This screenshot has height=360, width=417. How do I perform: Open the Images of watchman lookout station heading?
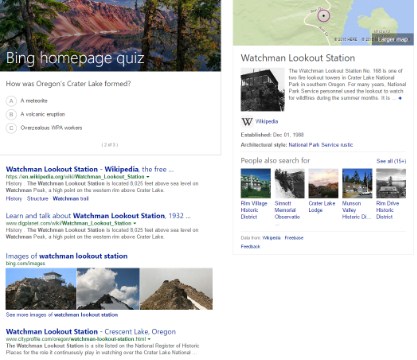click(67, 256)
